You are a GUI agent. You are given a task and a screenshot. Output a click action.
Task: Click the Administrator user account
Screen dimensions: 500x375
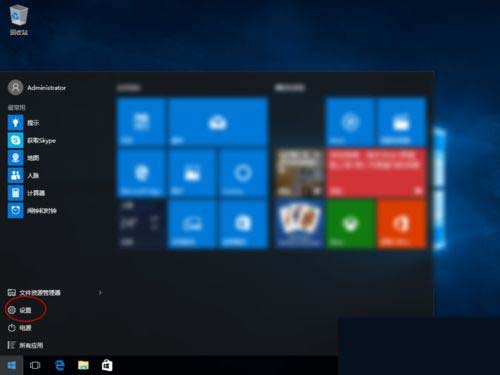37,88
